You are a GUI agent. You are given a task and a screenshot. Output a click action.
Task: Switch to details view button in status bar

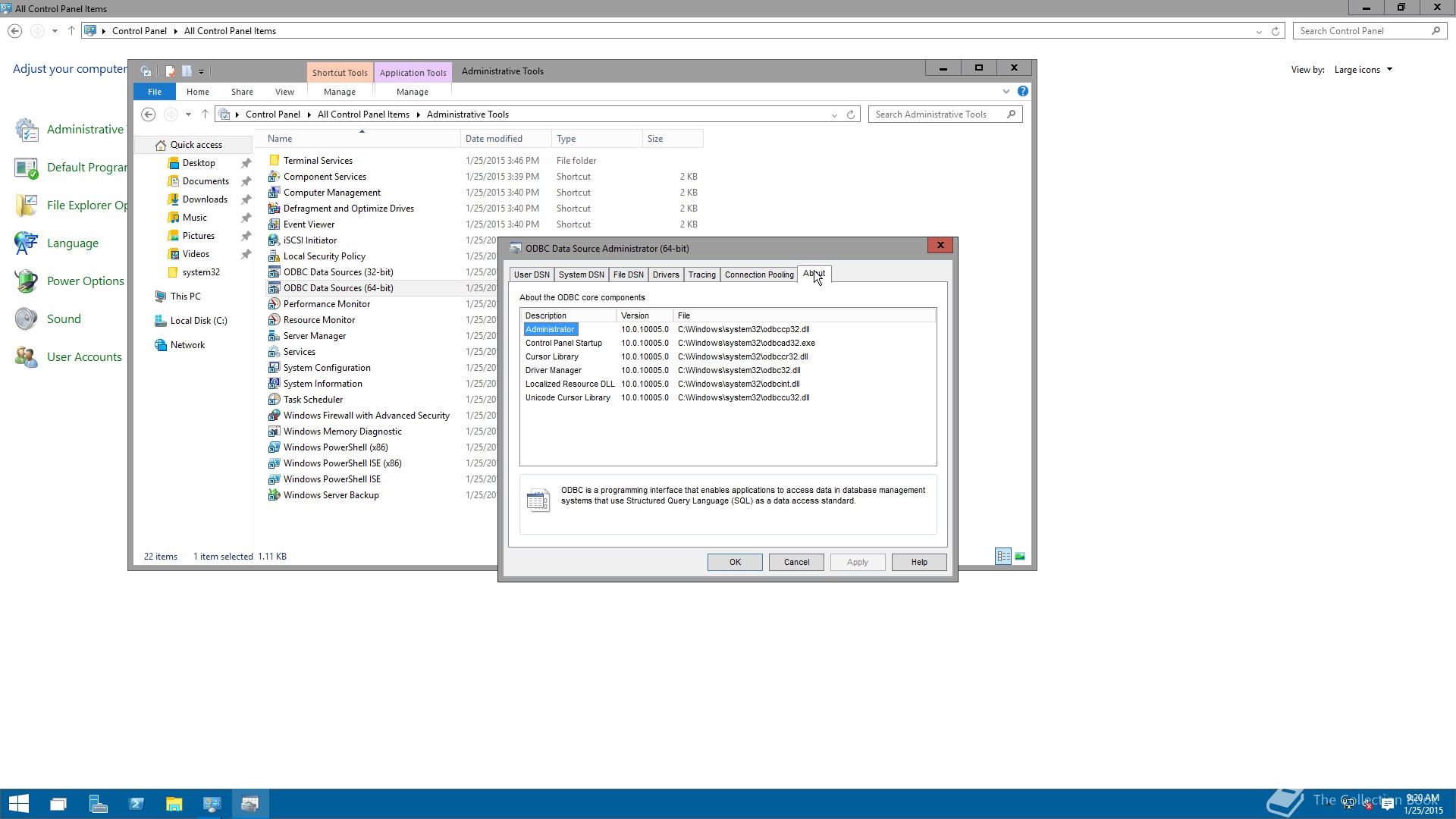pos(1003,557)
